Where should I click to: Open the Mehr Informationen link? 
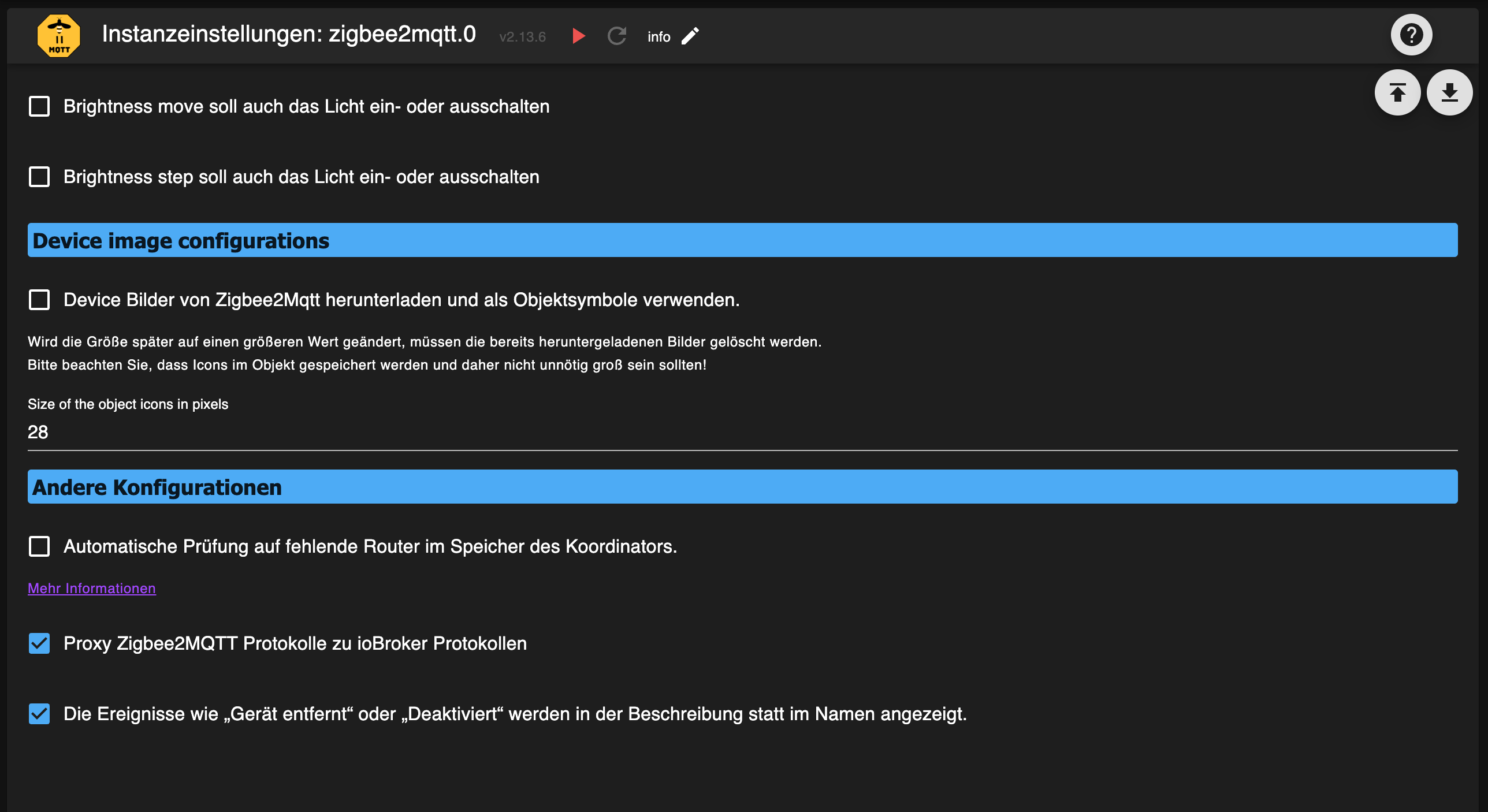[92, 588]
